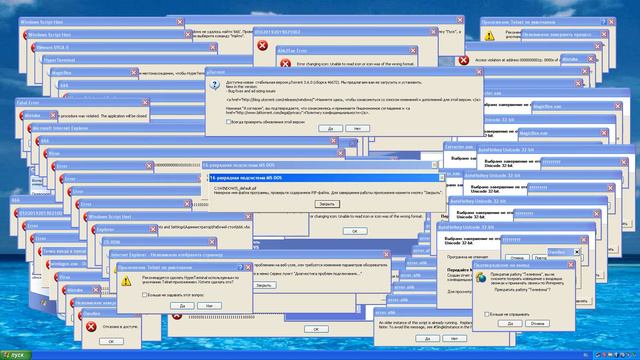Click Повтор in the ???????? dialog
The image size is (640, 360).
(540, 258)
